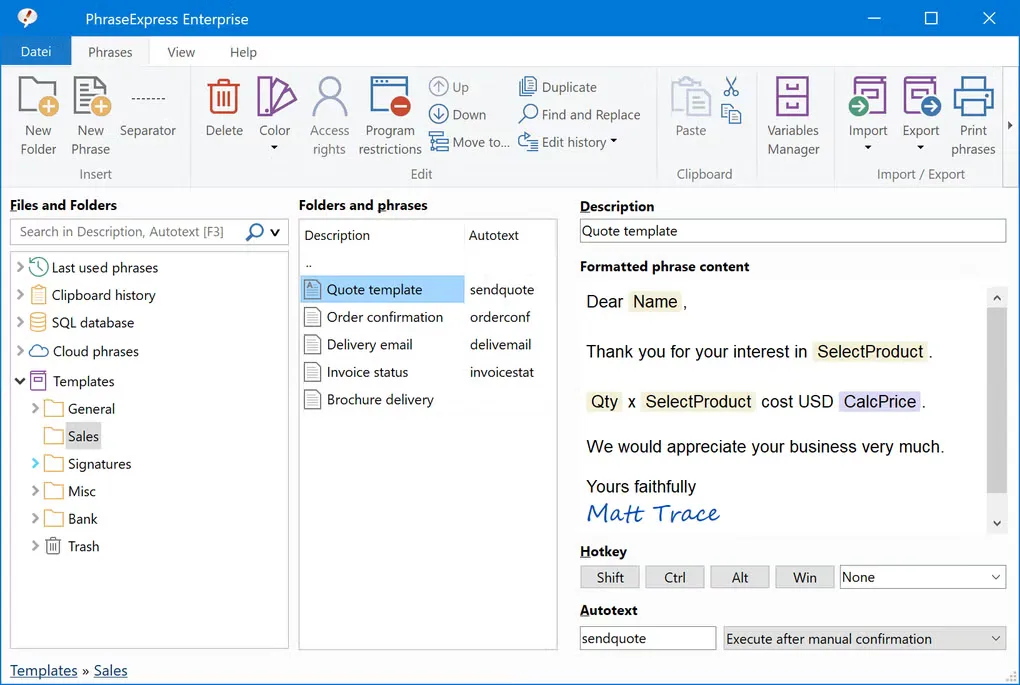Move phrase Up
The width and height of the screenshot is (1020, 685).
[449, 87]
